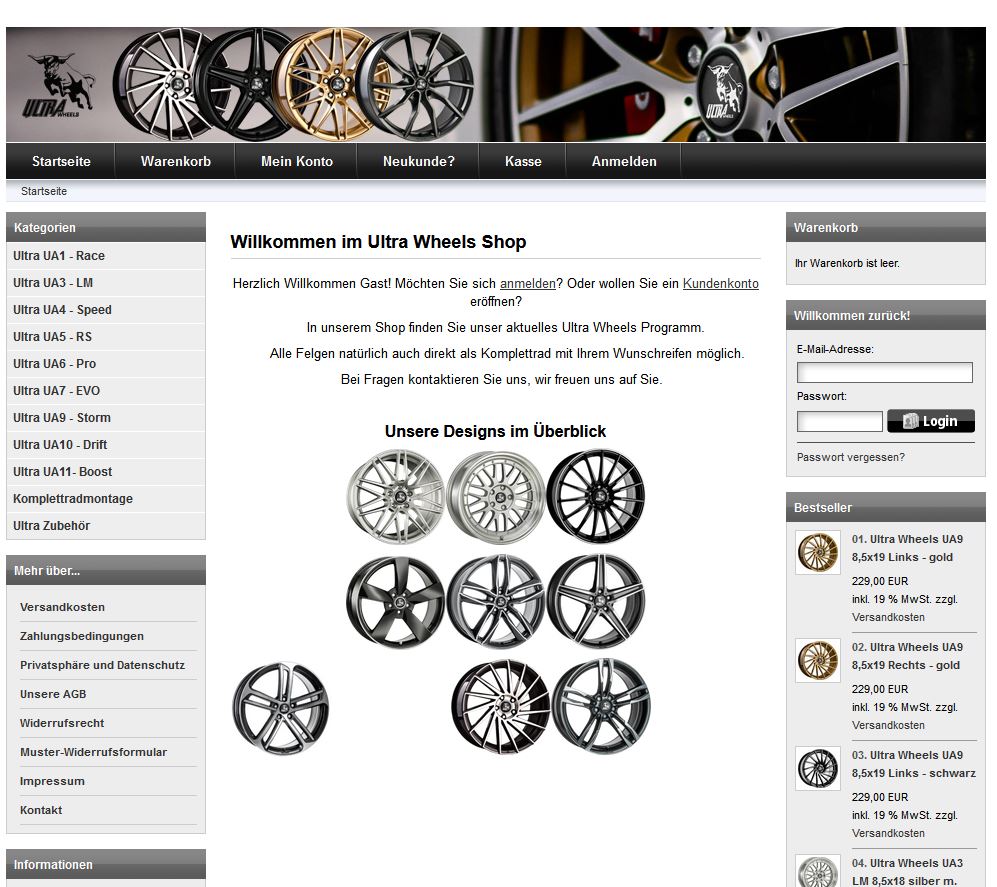997x887 pixels.
Task: Open the Ultra Zubehör category
Action: (106, 526)
